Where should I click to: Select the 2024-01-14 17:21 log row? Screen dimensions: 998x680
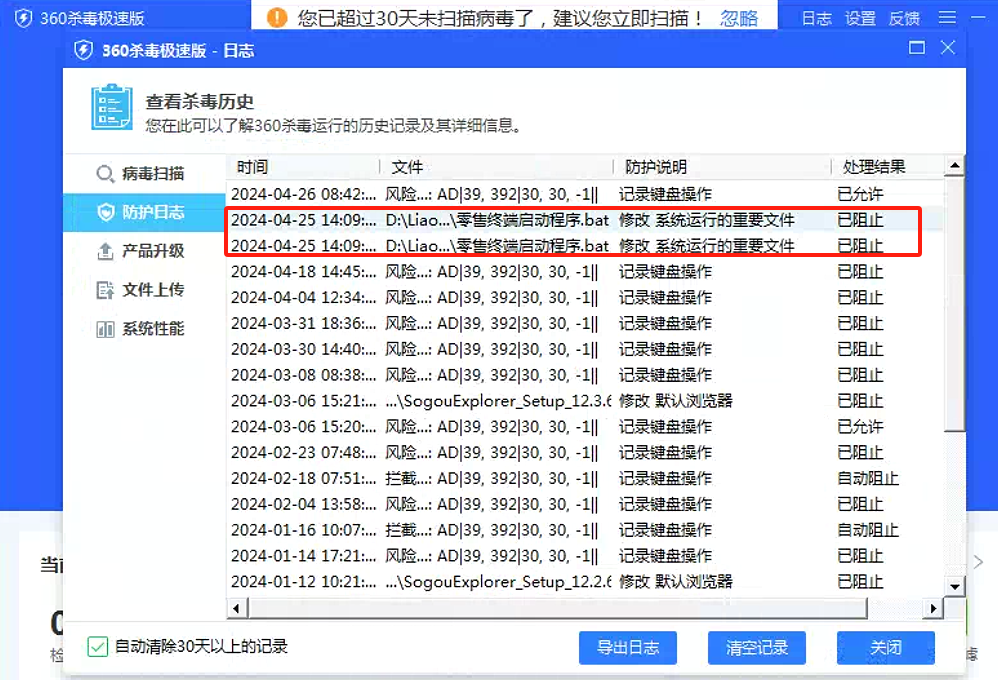(x=586, y=556)
